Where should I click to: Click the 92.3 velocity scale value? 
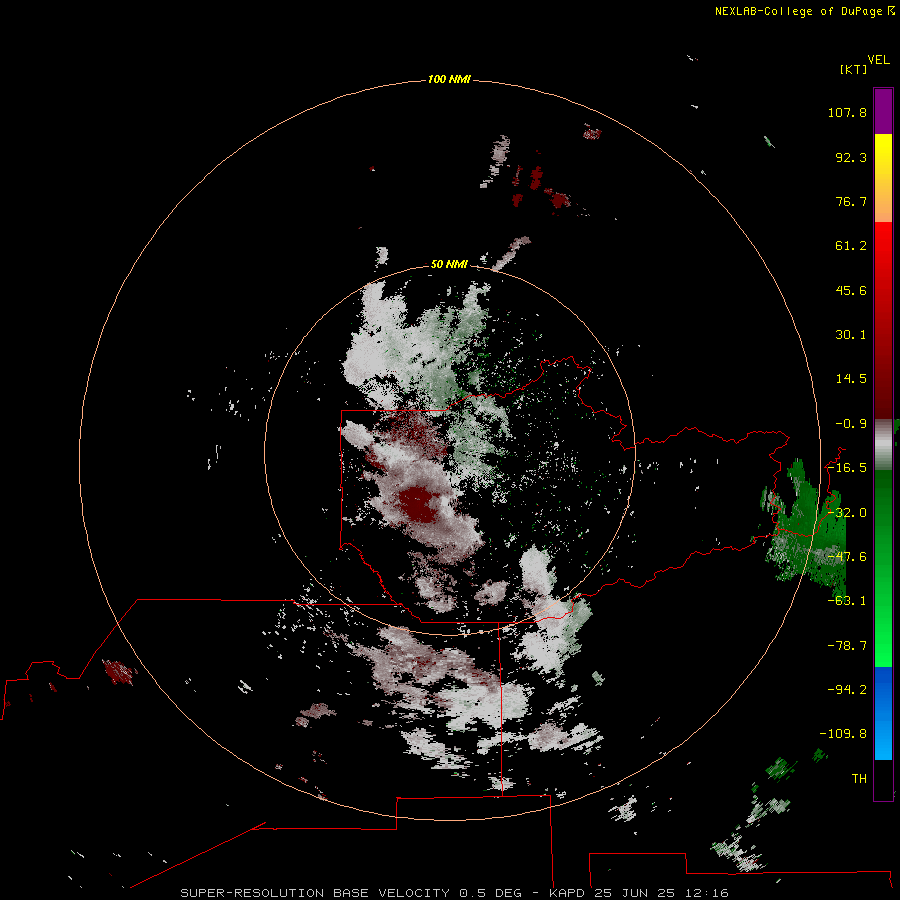tap(851, 157)
